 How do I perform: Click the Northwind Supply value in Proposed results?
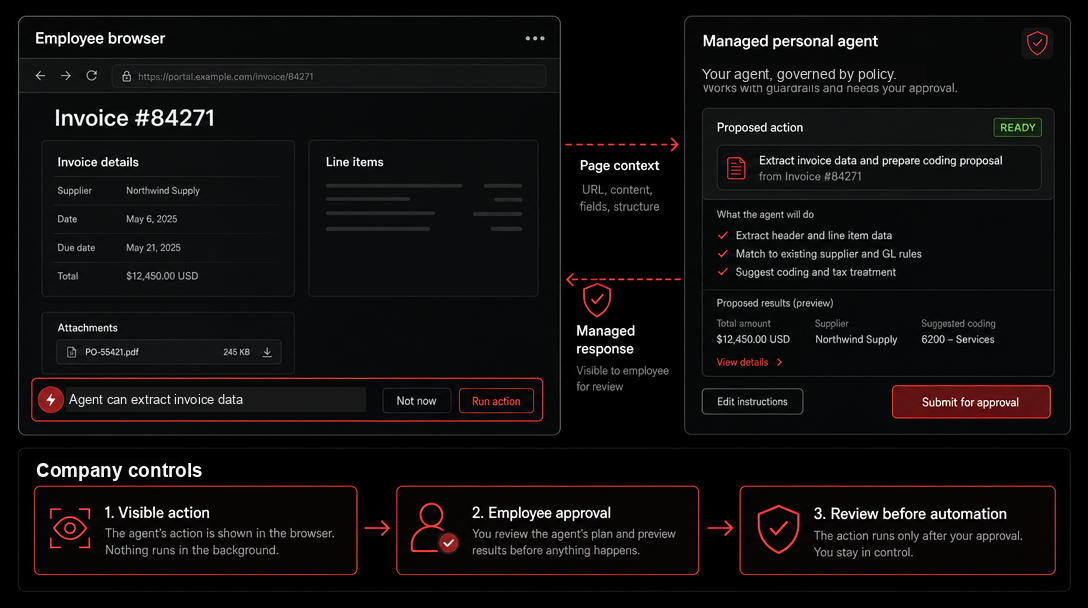[x=856, y=339]
